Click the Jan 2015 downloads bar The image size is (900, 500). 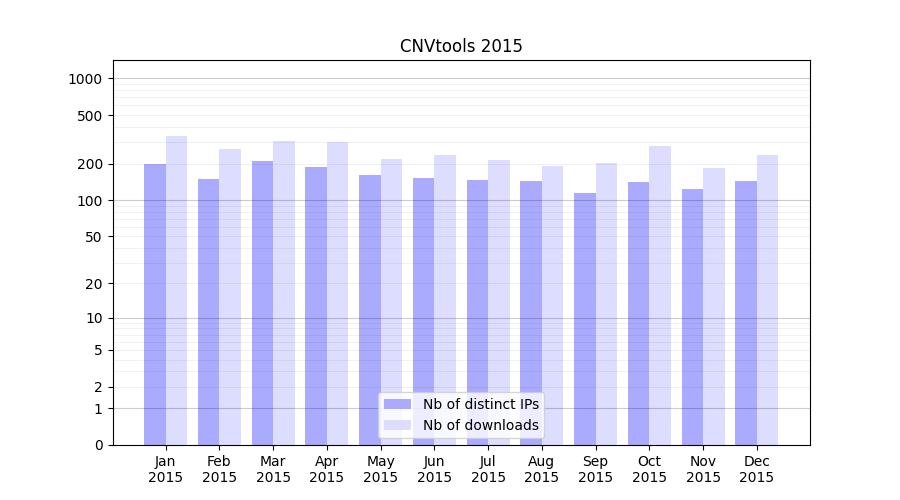pos(177,290)
